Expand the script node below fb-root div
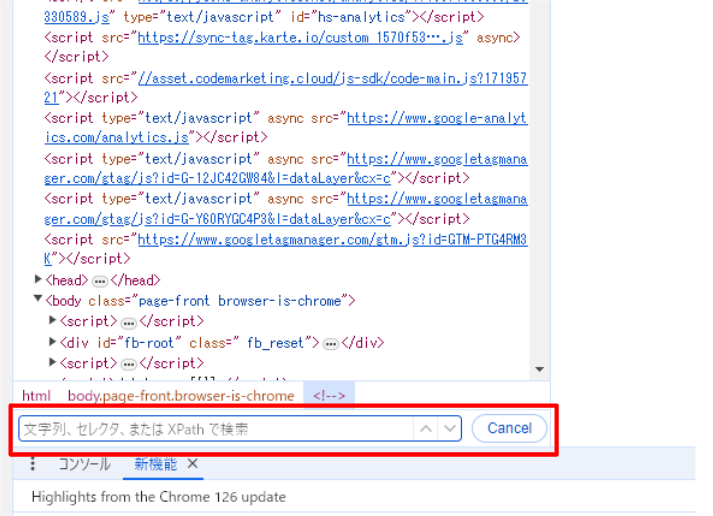This screenshot has height=516, width=713. [53, 362]
